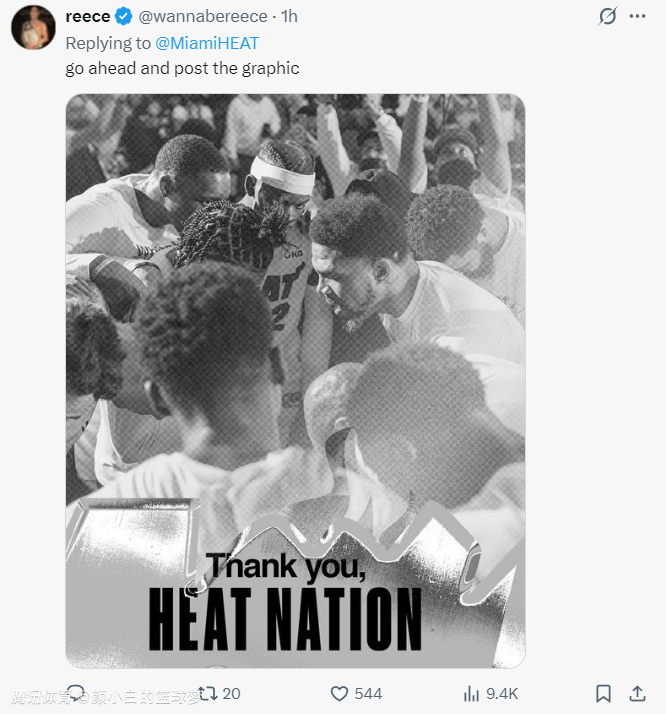Image resolution: width=666 pixels, height=714 pixels.
Task: Click the like count 544
Action: [368, 693]
